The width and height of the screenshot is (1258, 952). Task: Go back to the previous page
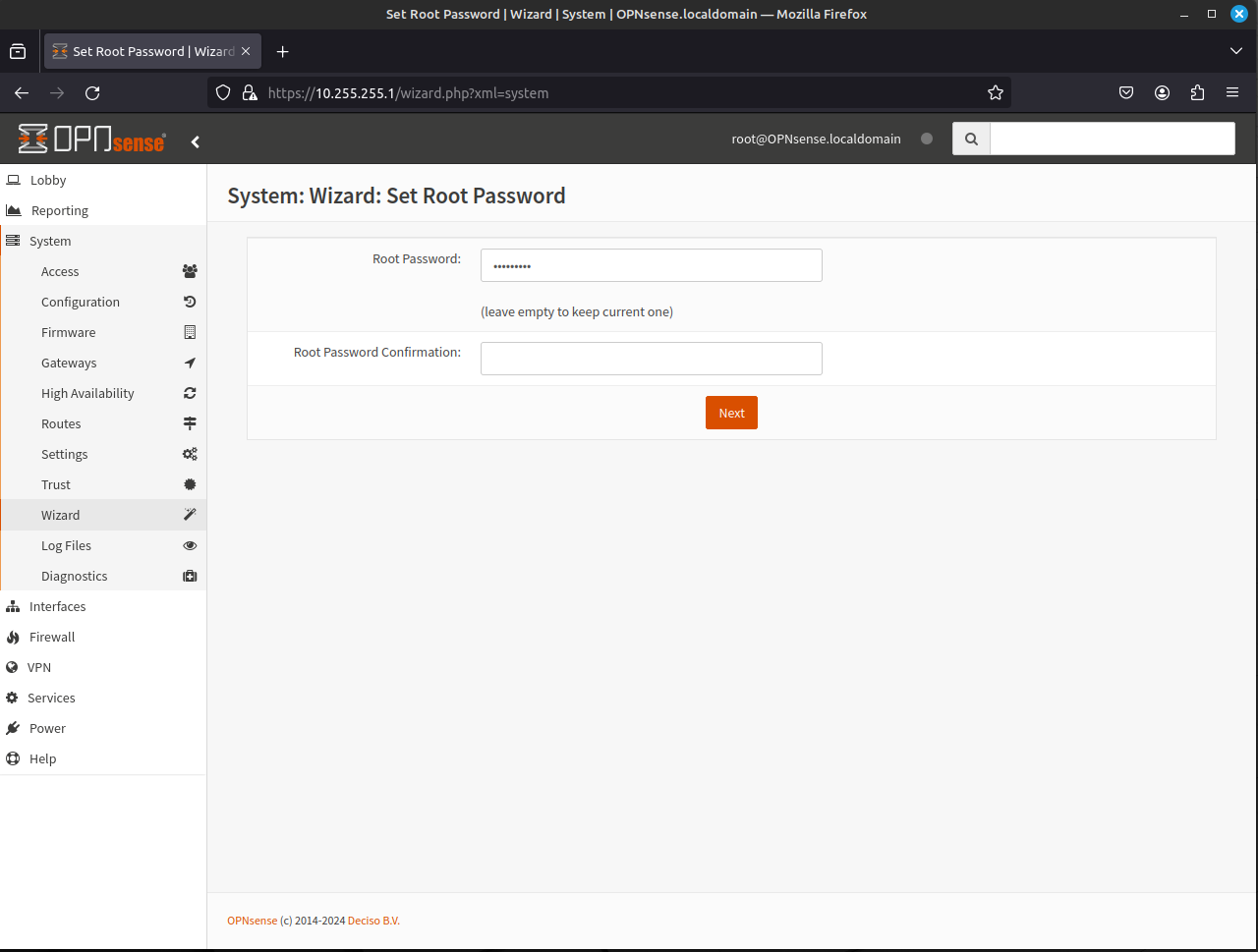coord(22,92)
